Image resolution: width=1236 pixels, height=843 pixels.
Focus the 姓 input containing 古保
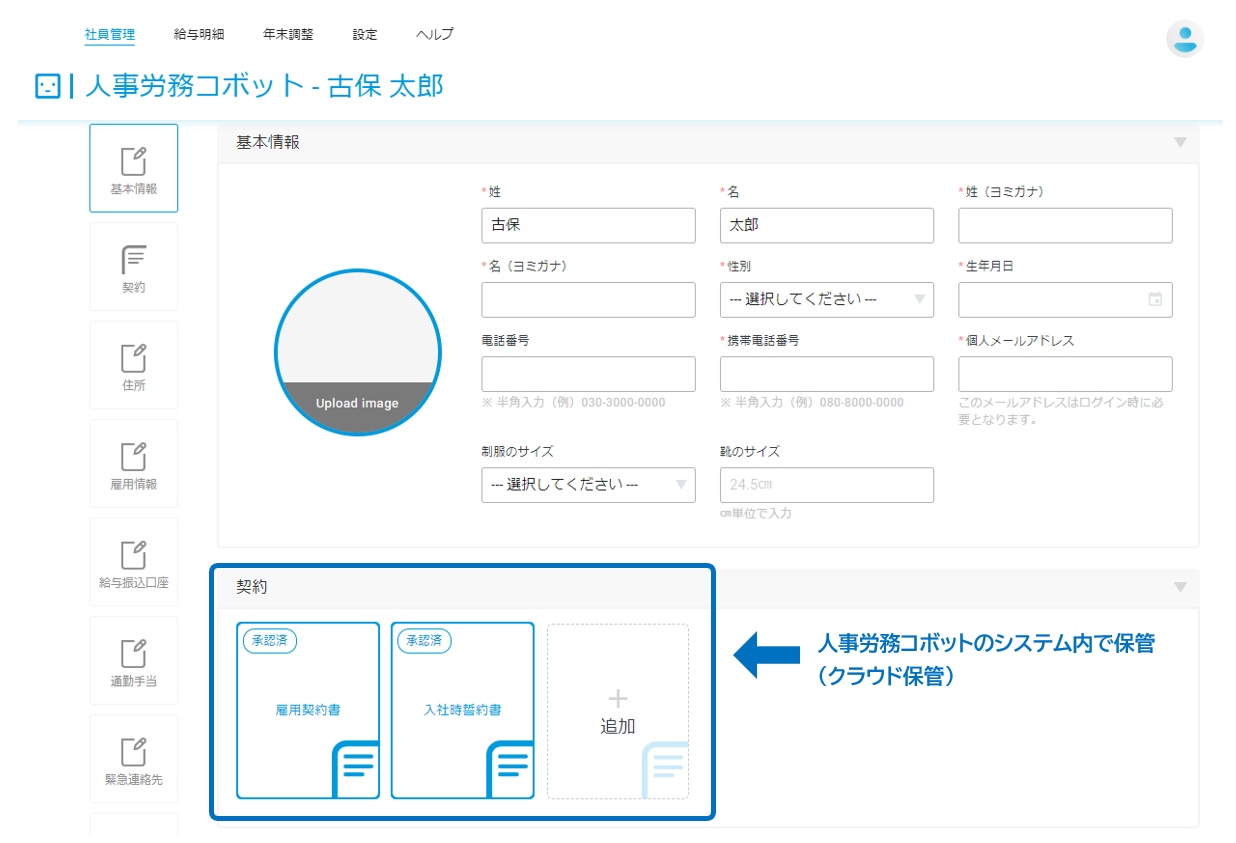point(588,225)
